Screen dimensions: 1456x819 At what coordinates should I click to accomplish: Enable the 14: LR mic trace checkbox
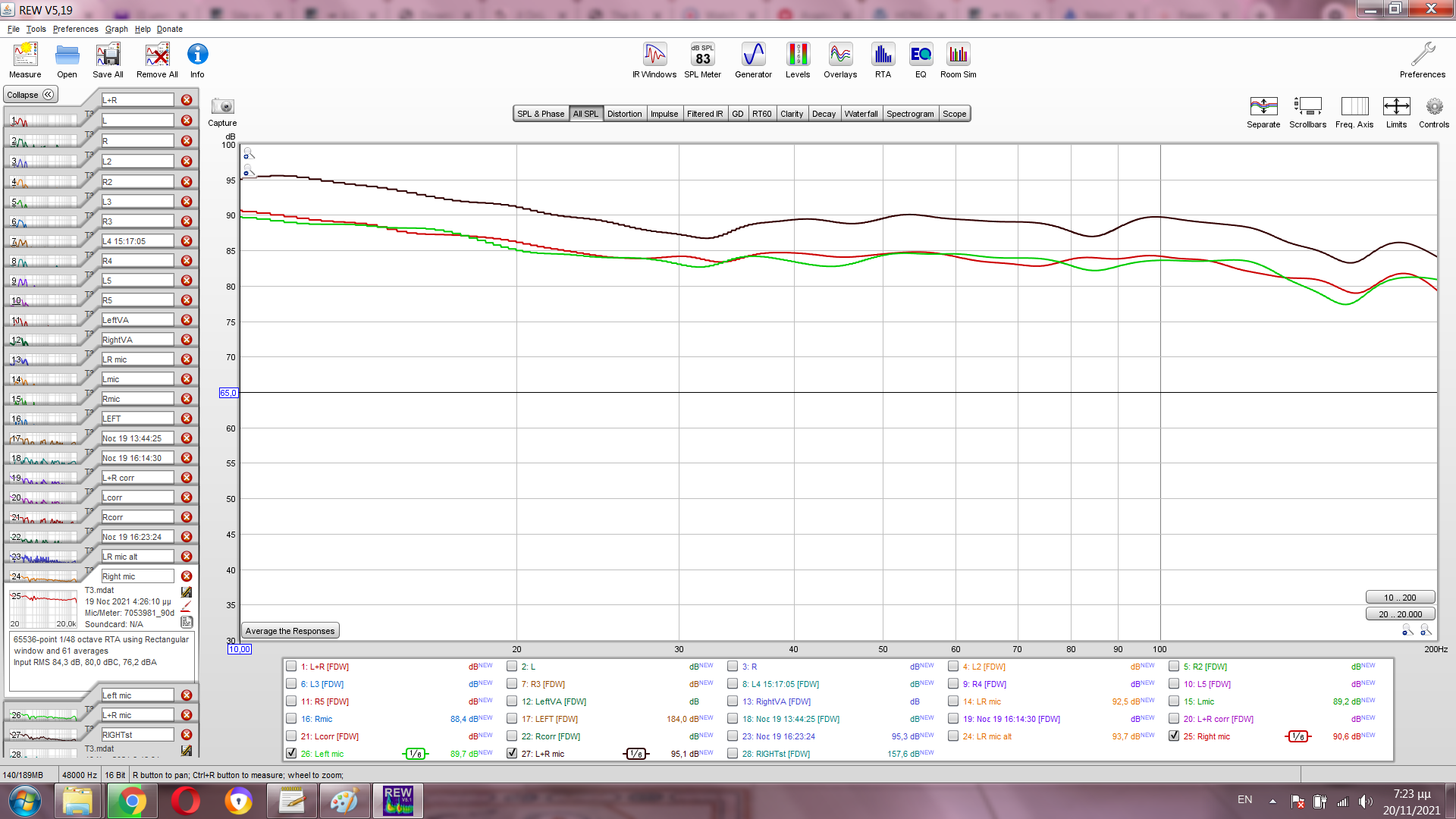tap(953, 701)
